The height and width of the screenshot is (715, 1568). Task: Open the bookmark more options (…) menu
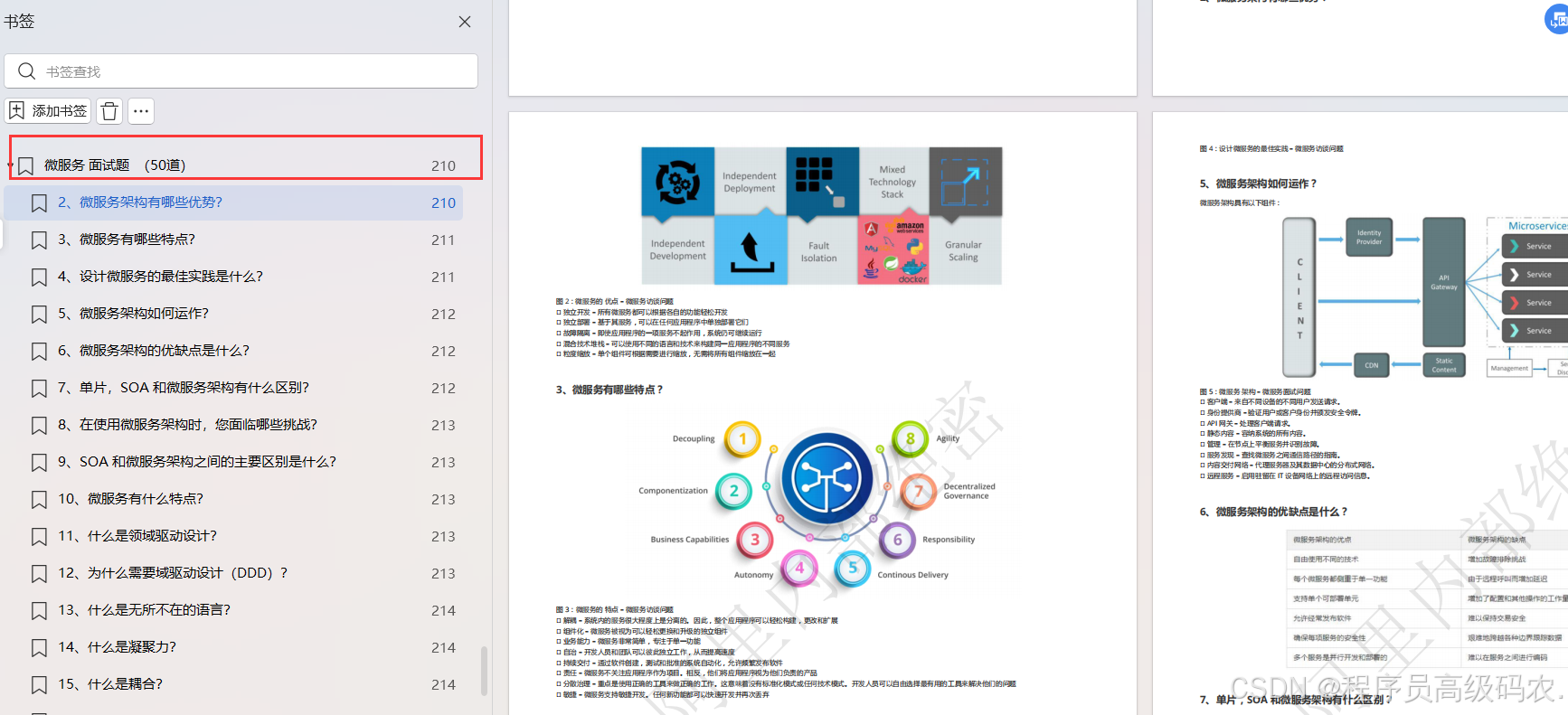coord(141,111)
